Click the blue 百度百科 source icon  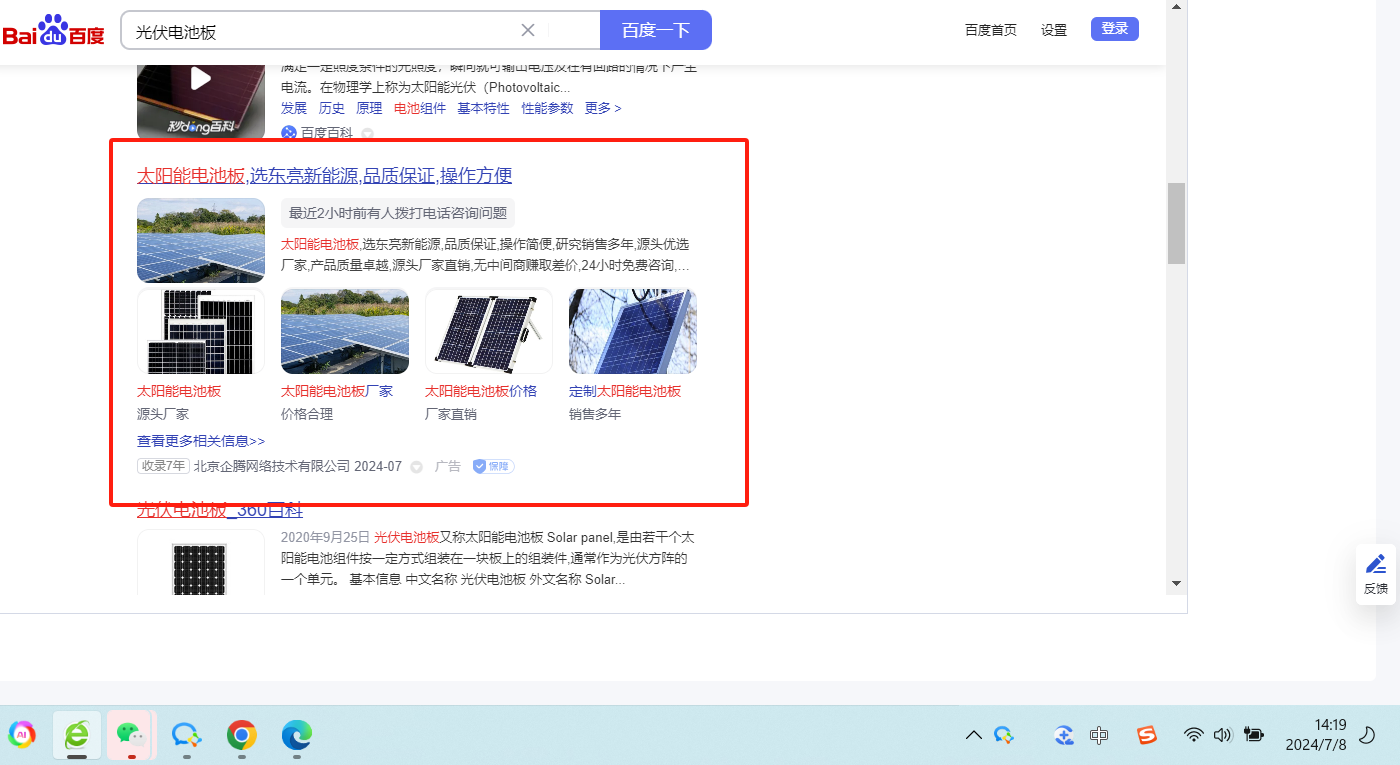pyautogui.click(x=289, y=133)
